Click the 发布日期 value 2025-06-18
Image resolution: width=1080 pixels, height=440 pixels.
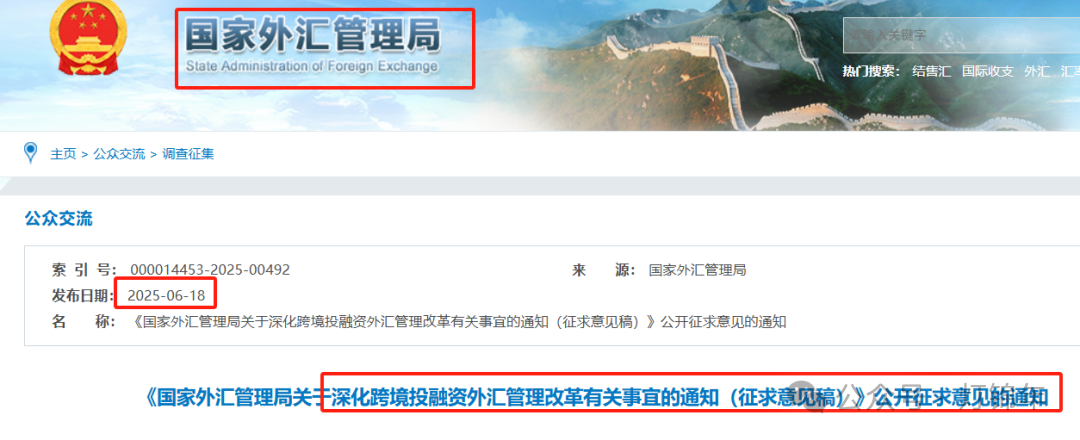166,295
